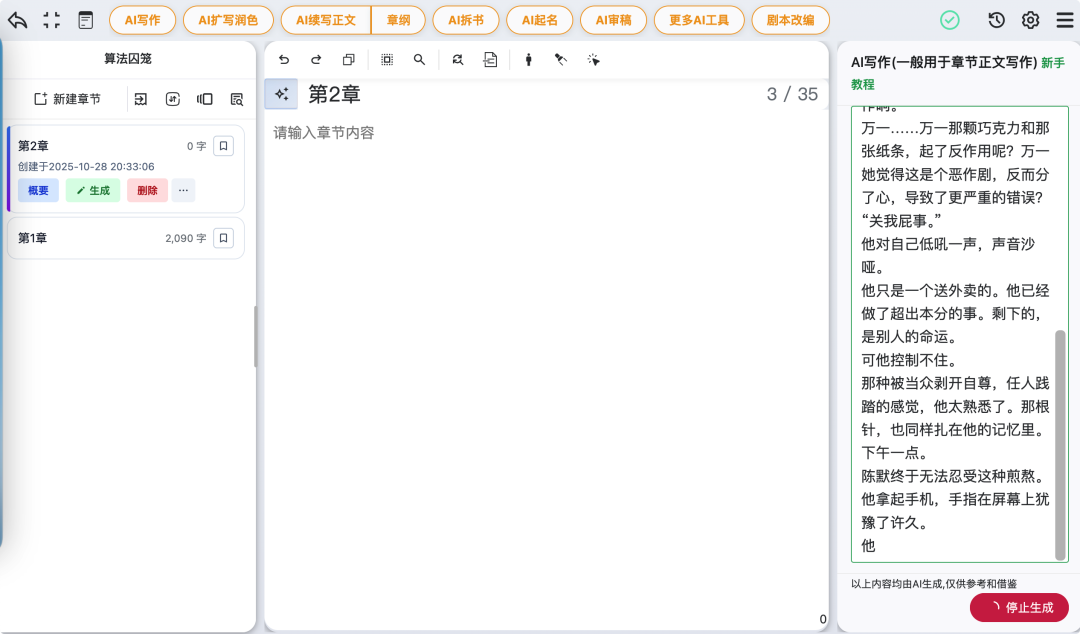The width and height of the screenshot is (1080, 634).
Task: Open the AI拆书 tool
Action: 466,19
